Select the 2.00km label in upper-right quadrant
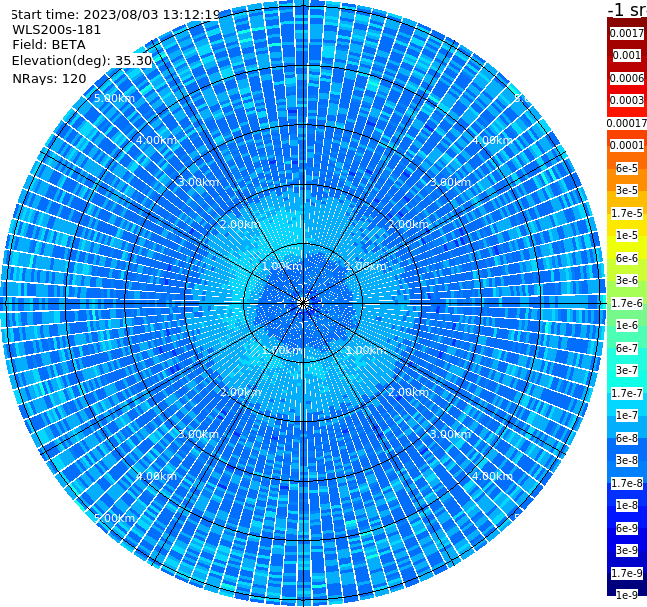The height and width of the screenshot is (607, 647). click(408, 224)
